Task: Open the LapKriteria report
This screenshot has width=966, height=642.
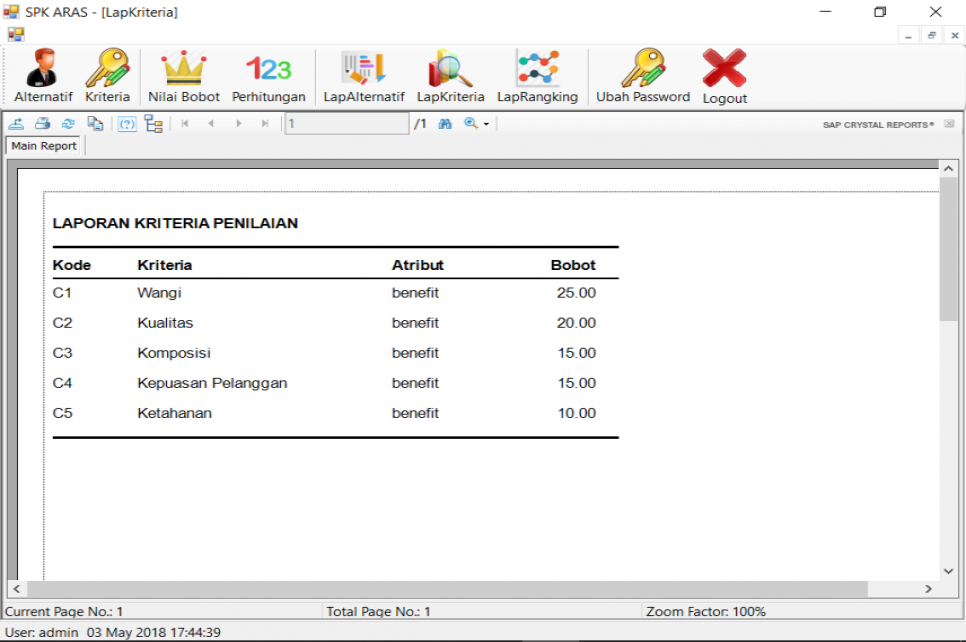Action: pyautogui.click(x=450, y=77)
